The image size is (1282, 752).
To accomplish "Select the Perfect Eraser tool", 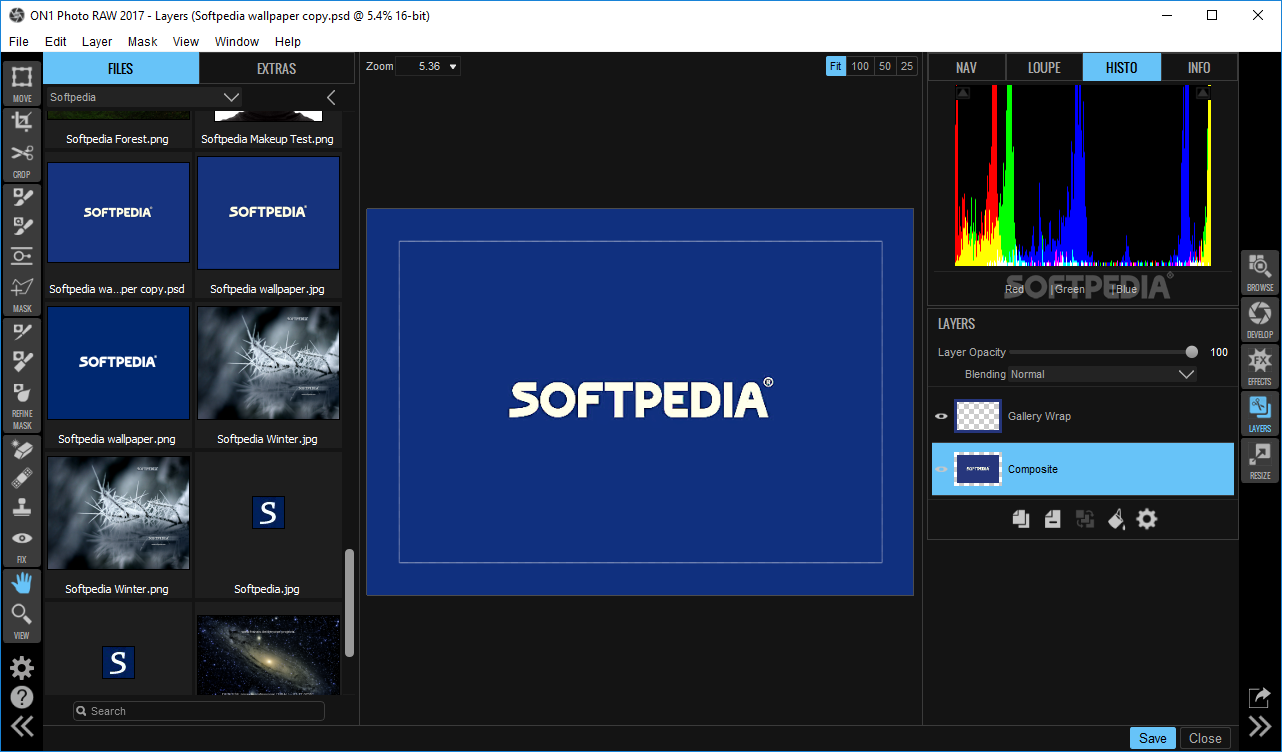I will tap(22, 449).
